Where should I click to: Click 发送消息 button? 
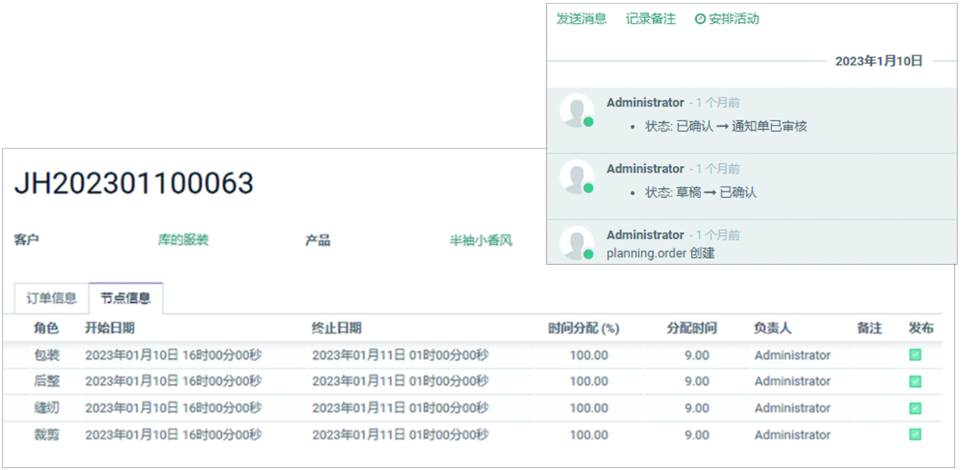582,19
